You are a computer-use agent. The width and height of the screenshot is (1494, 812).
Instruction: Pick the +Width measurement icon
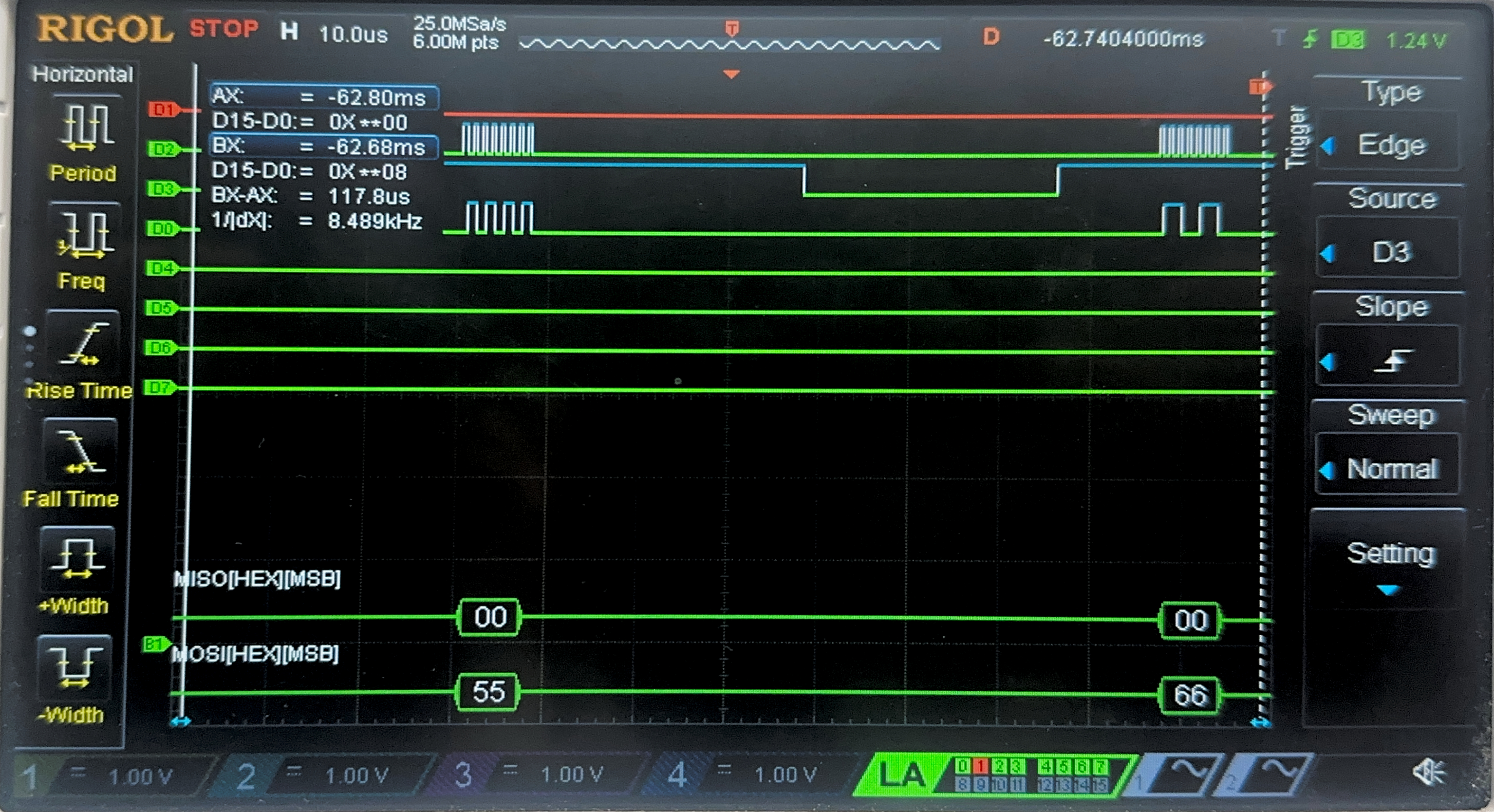[x=78, y=560]
